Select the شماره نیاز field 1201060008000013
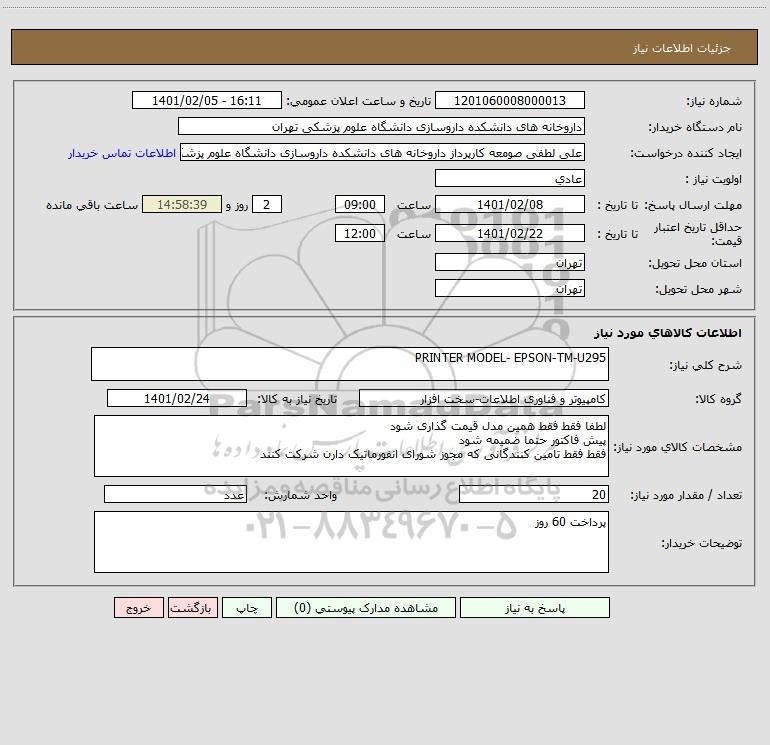 (x=510, y=100)
